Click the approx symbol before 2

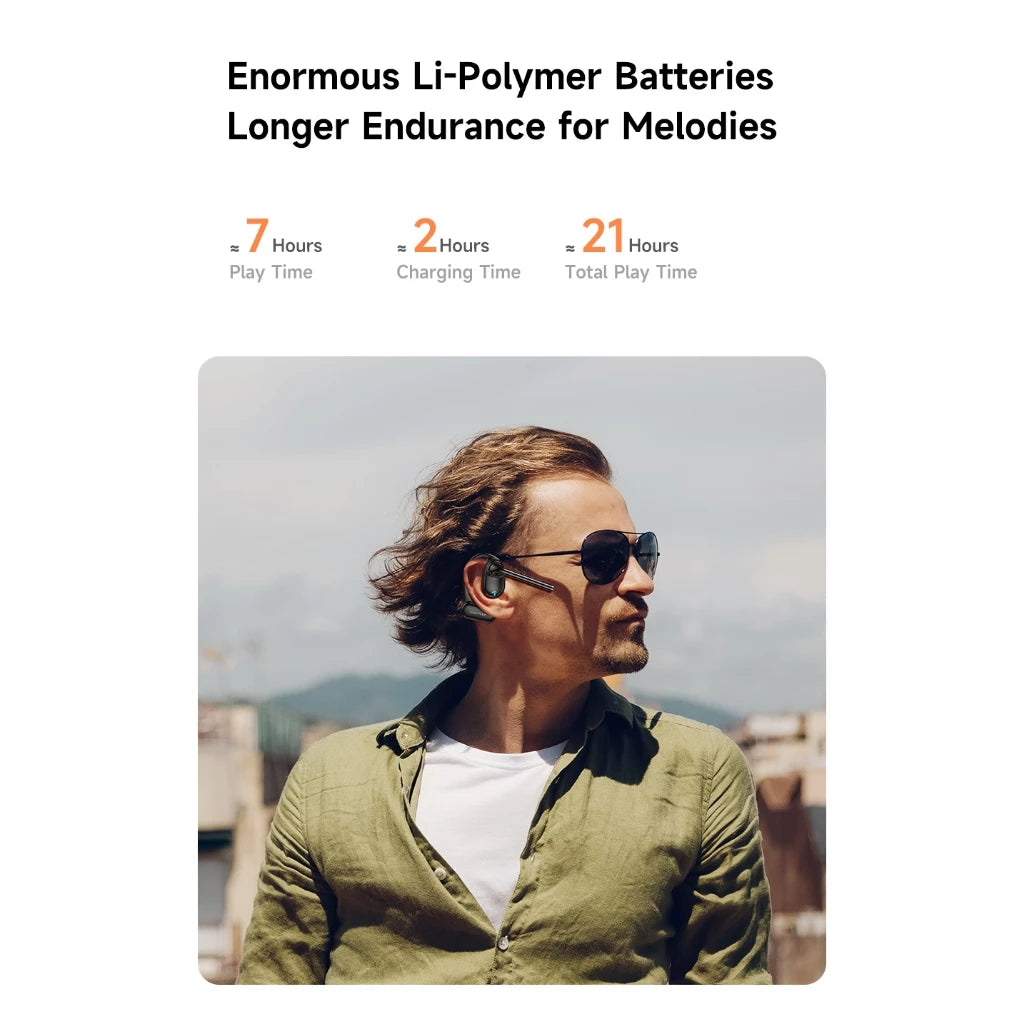tap(402, 248)
